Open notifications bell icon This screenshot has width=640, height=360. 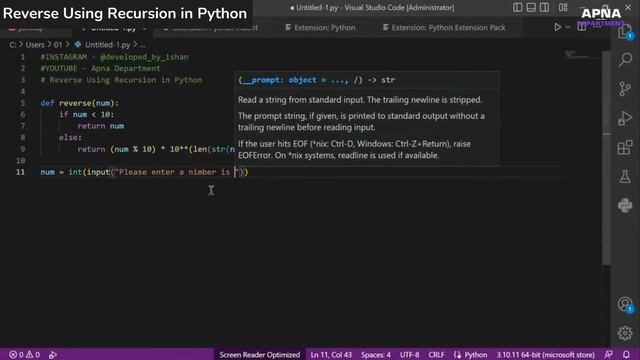(x=626, y=354)
